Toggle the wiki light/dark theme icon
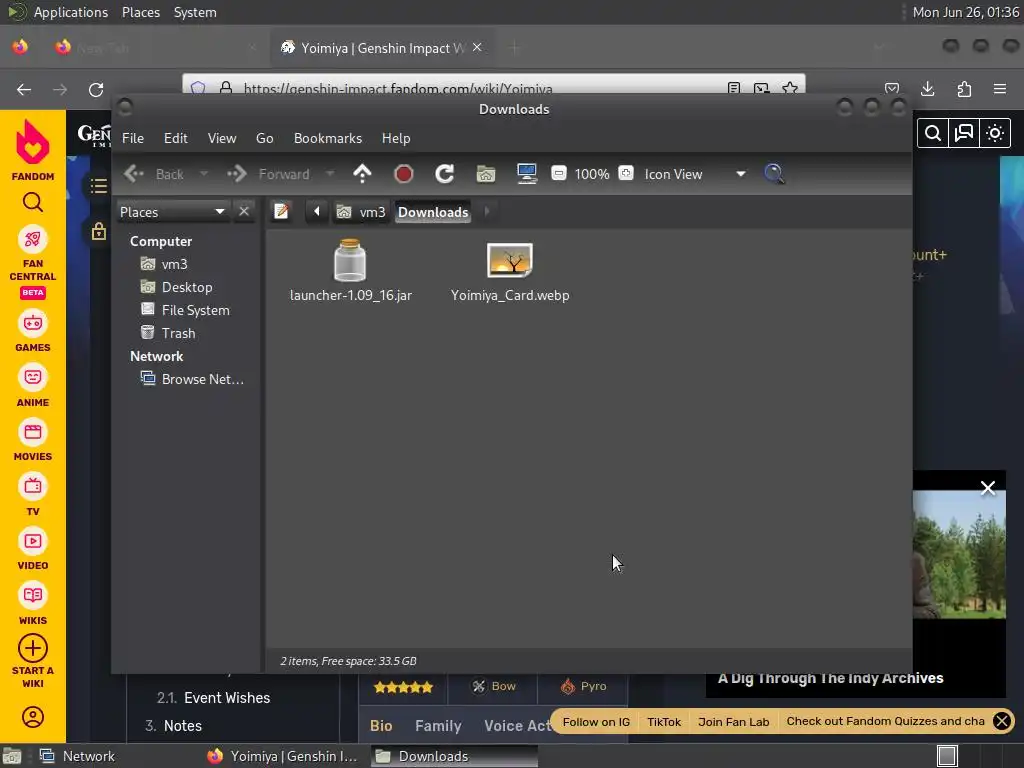 pos(995,133)
